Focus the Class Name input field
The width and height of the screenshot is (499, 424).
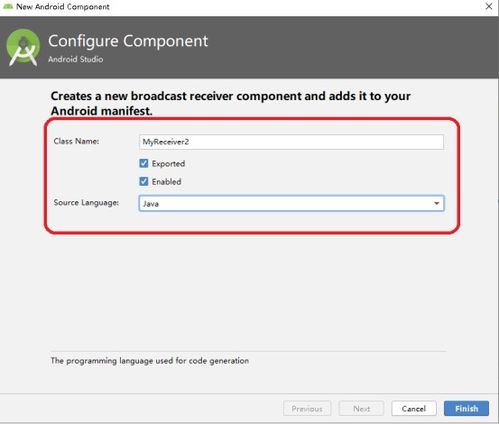coord(291,142)
